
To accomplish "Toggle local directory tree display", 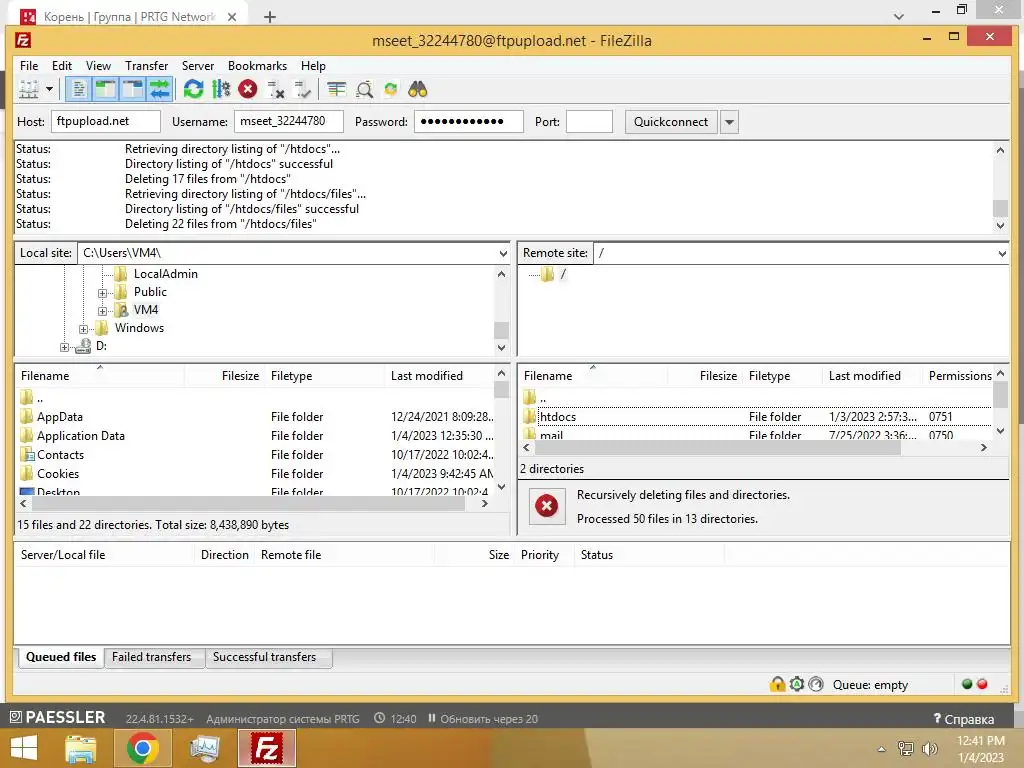I will (105, 89).
